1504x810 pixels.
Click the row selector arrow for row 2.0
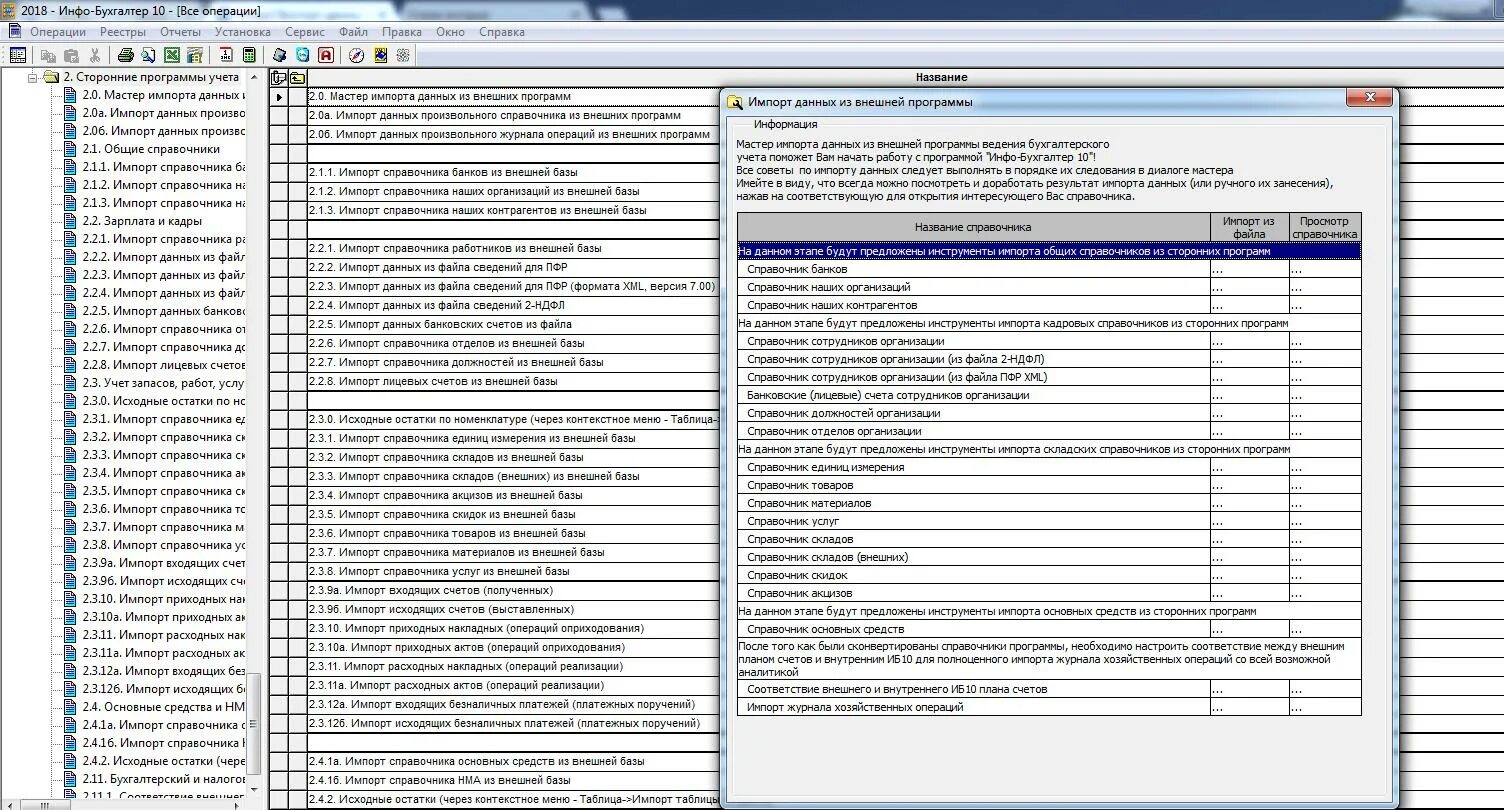(279, 97)
